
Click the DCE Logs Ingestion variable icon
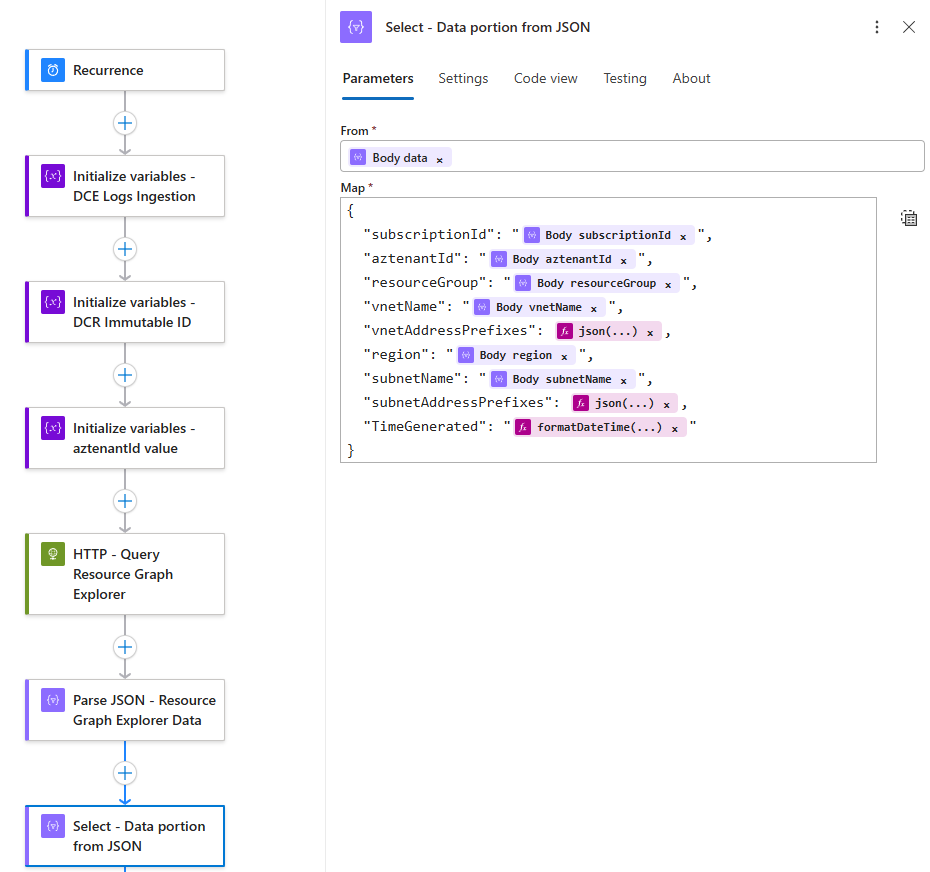tap(53, 177)
